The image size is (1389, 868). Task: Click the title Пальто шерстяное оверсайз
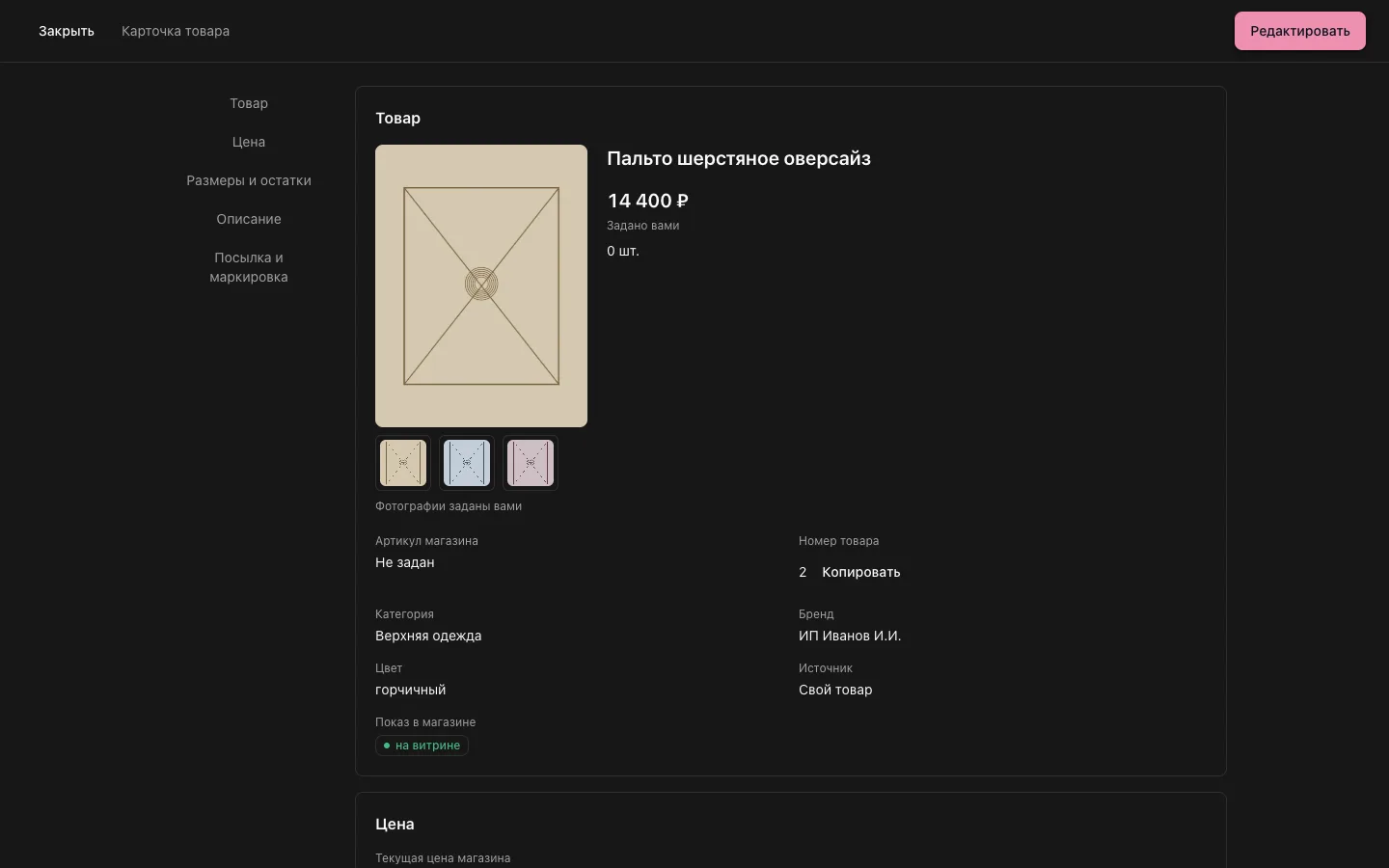739,158
